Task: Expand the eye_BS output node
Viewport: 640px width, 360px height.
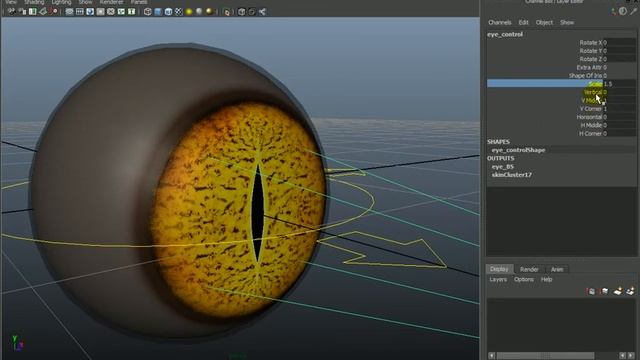Action: coord(502,167)
